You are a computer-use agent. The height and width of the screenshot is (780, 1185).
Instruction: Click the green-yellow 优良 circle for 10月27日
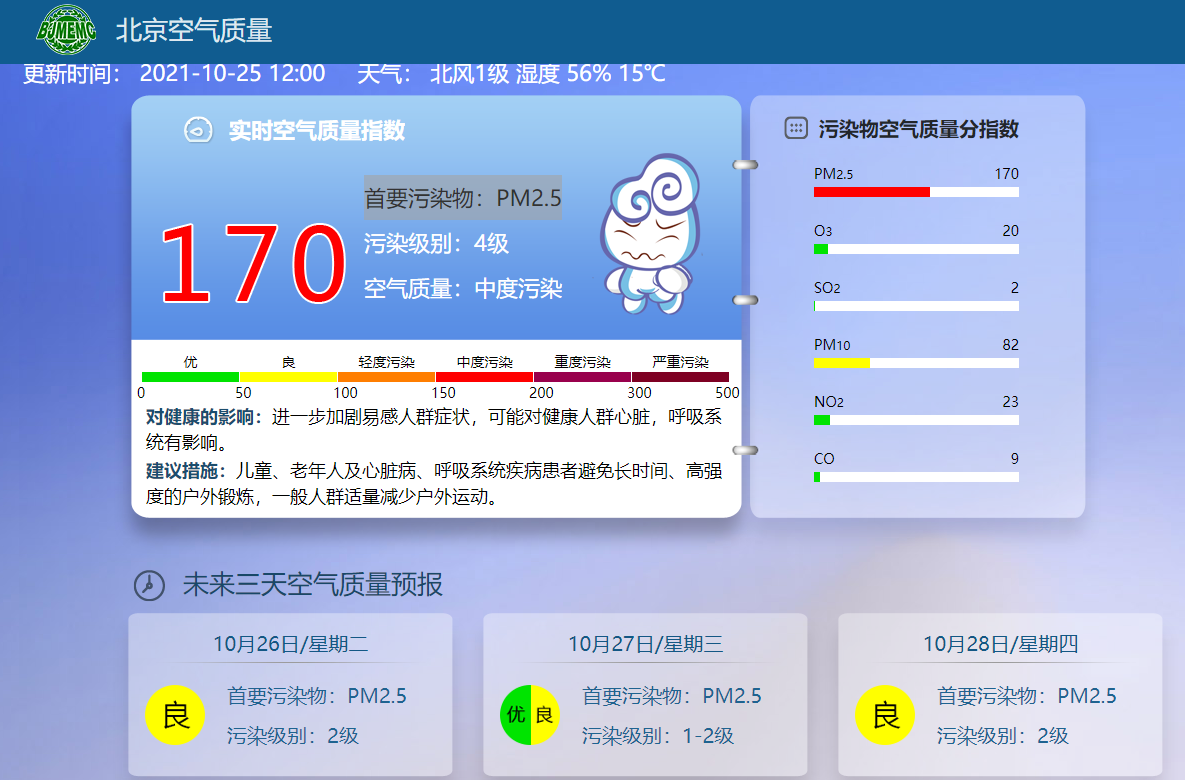[530, 715]
